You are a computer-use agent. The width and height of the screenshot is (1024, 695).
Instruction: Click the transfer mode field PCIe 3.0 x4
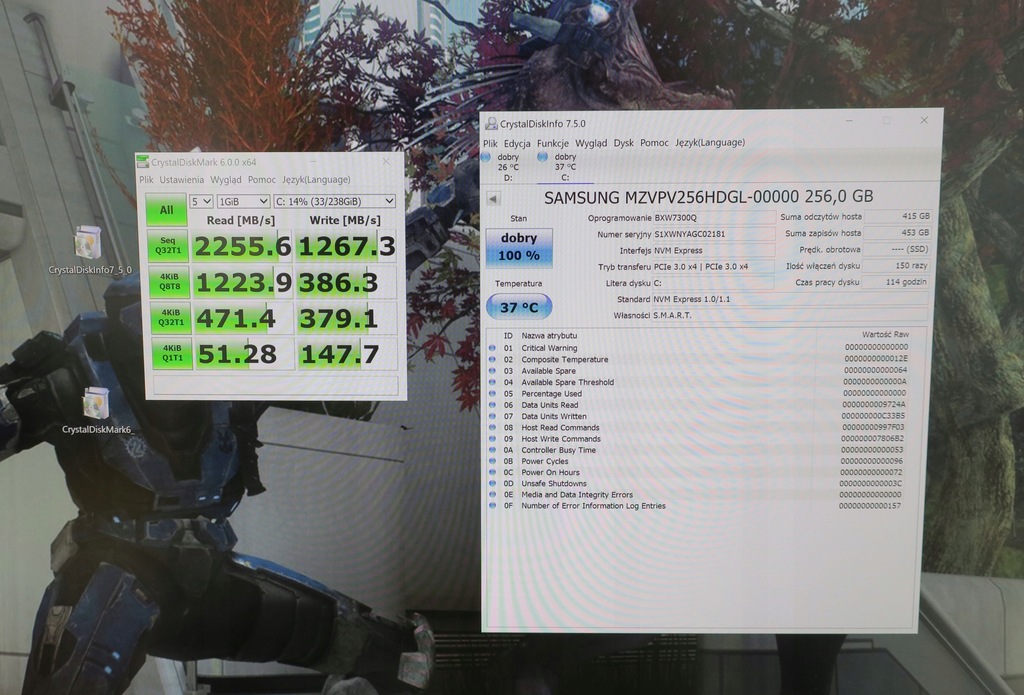point(714,267)
